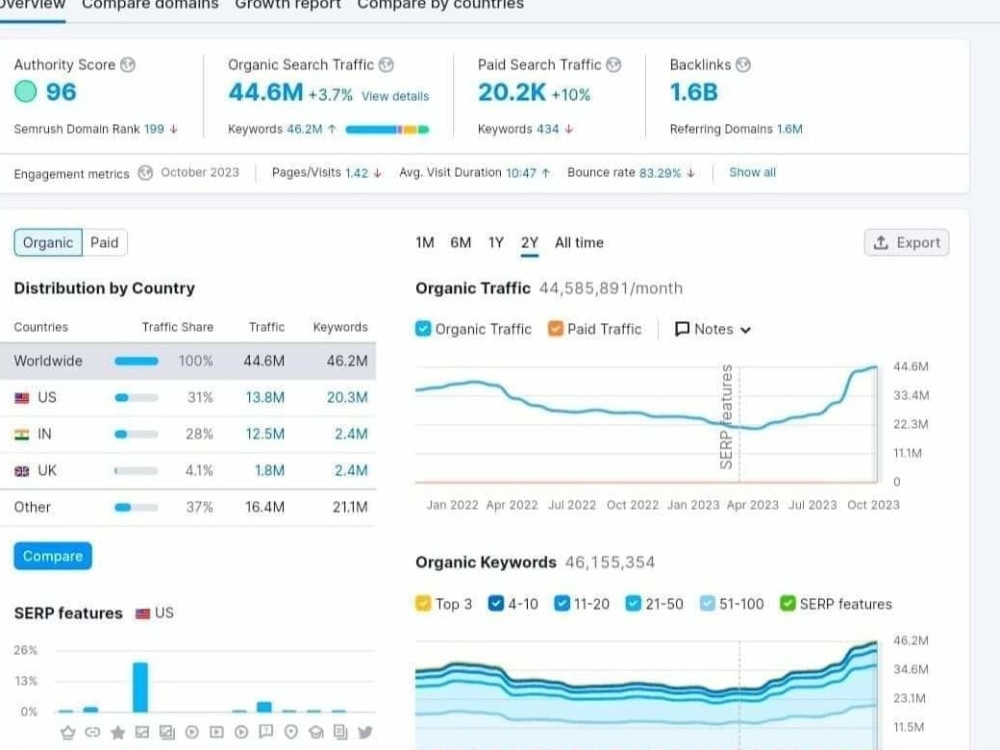Click the UK flag in the country table
This screenshot has width=1000, height=750.
pos(22,471)
